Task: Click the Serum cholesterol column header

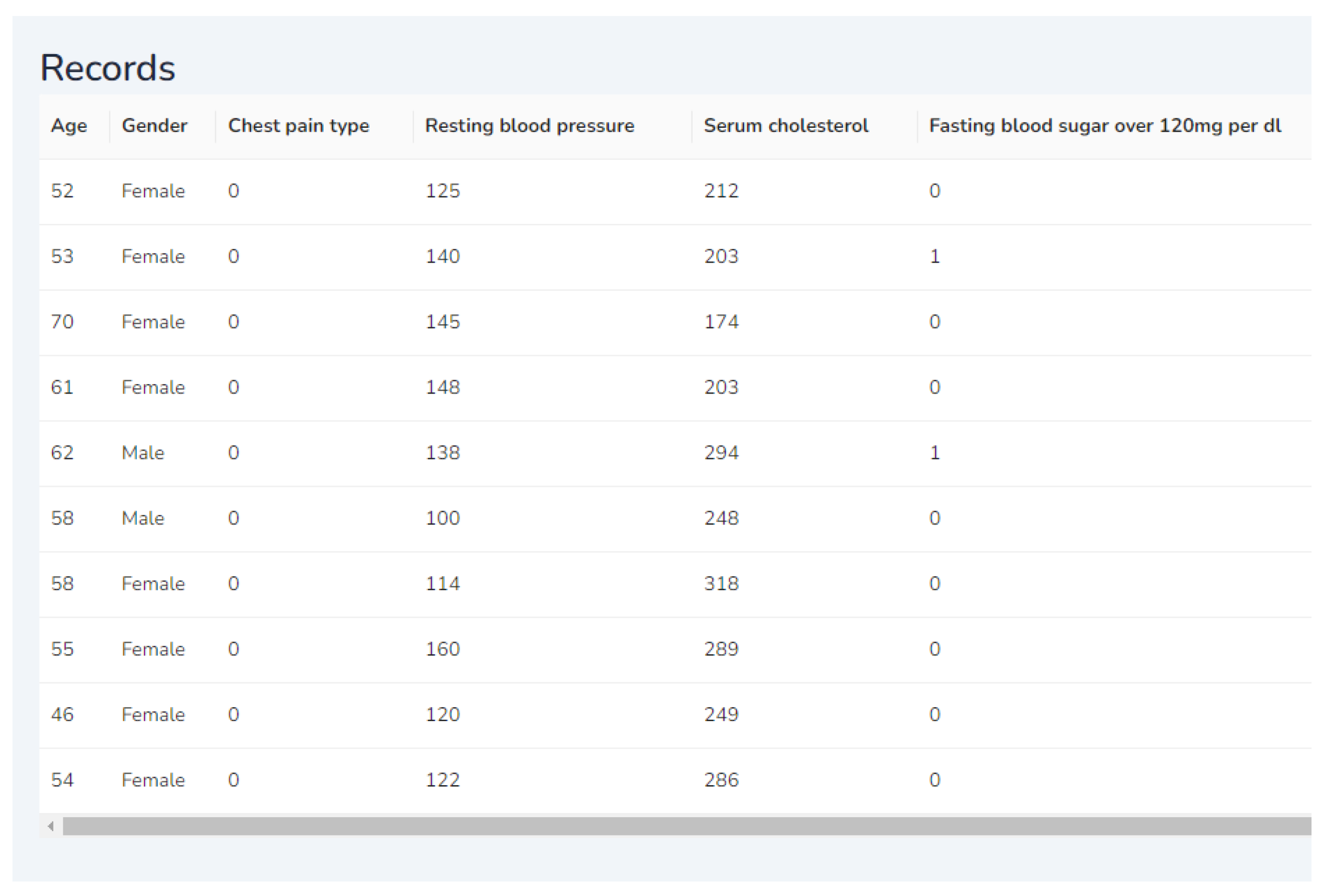Action: click(x=786, y=126)
